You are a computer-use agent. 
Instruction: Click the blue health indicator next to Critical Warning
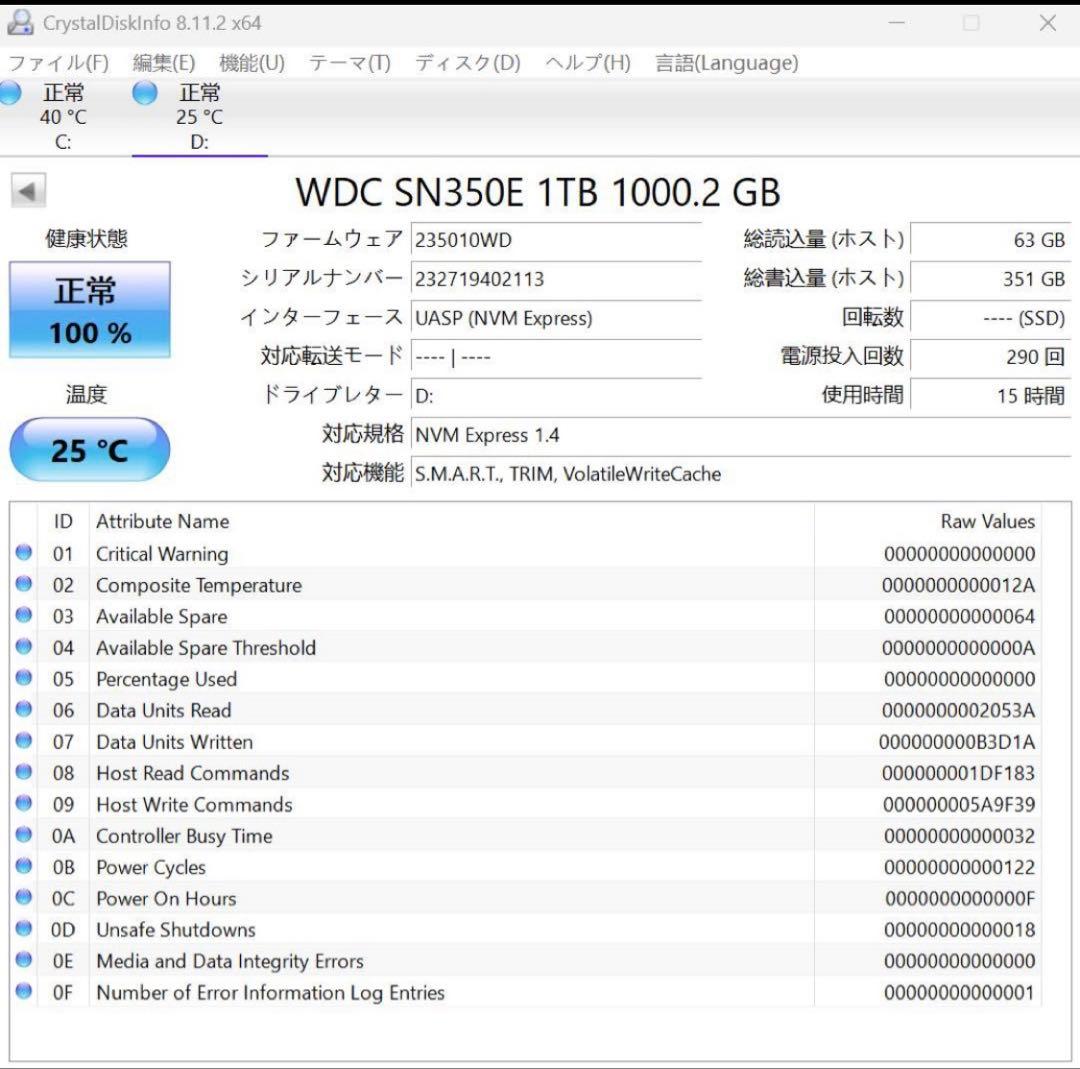[x=22, y=554]
